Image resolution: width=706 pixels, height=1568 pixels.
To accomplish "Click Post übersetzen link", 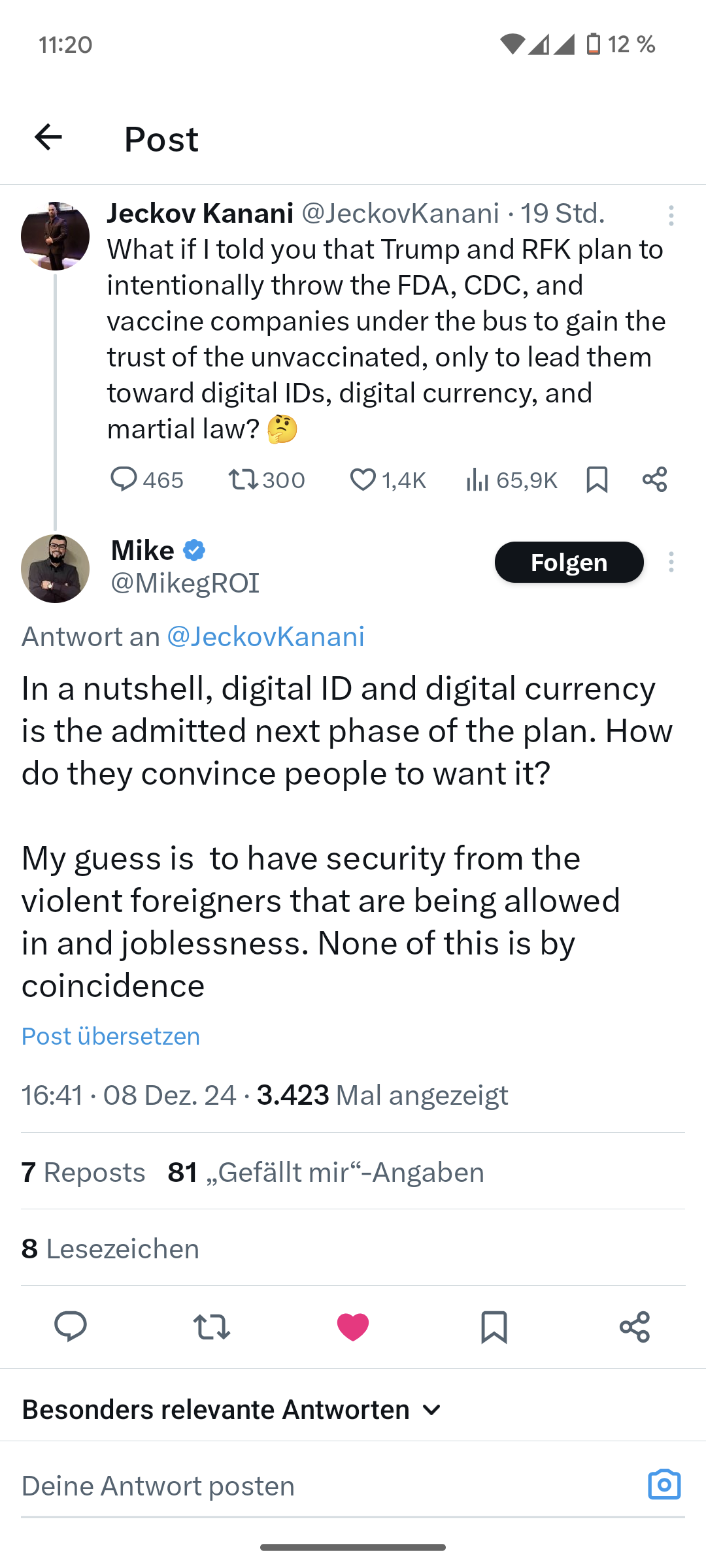I will [110, 1036].
